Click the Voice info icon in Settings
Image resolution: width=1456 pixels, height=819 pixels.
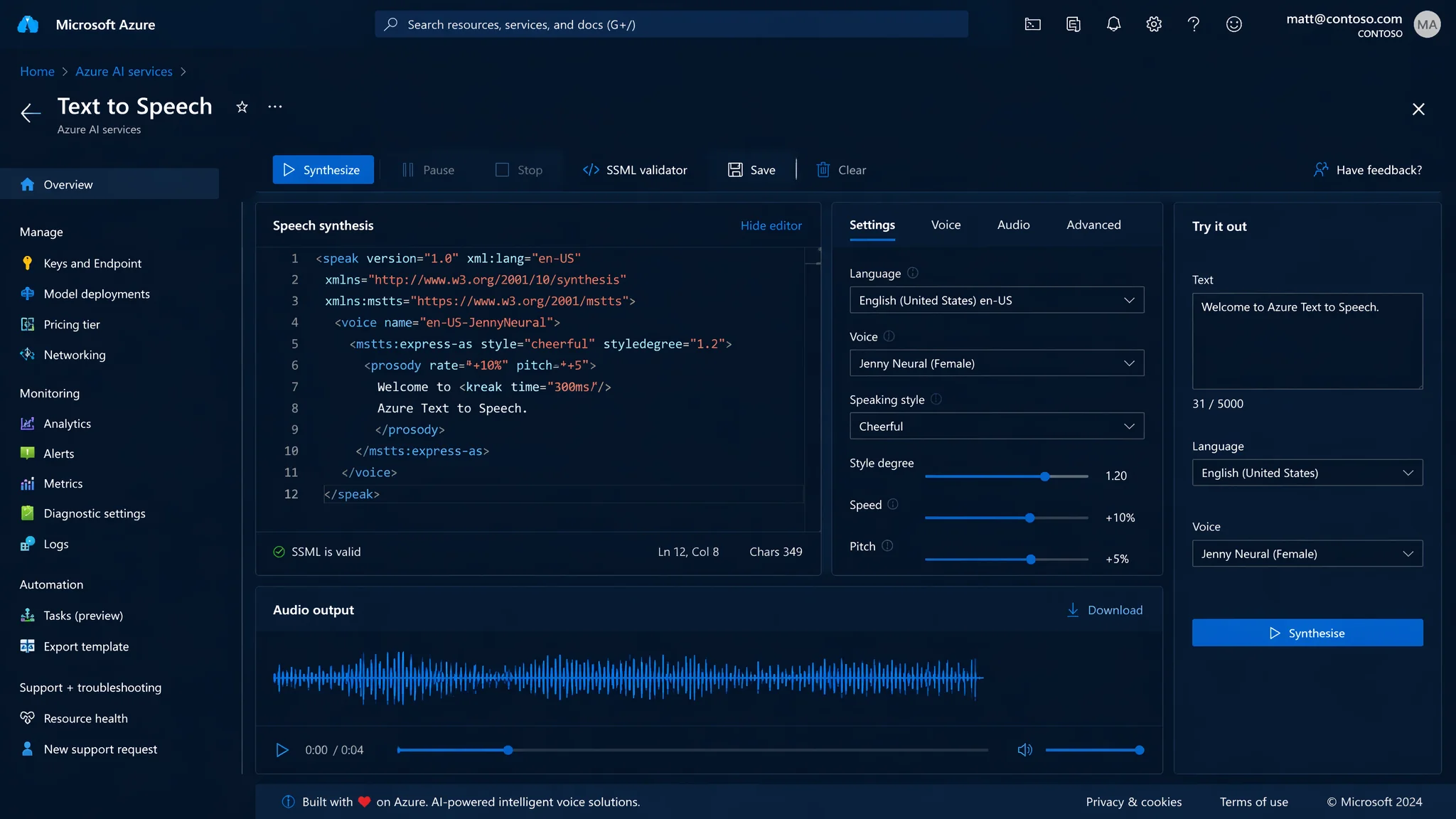pyautogui.click(x=889, y=336)
